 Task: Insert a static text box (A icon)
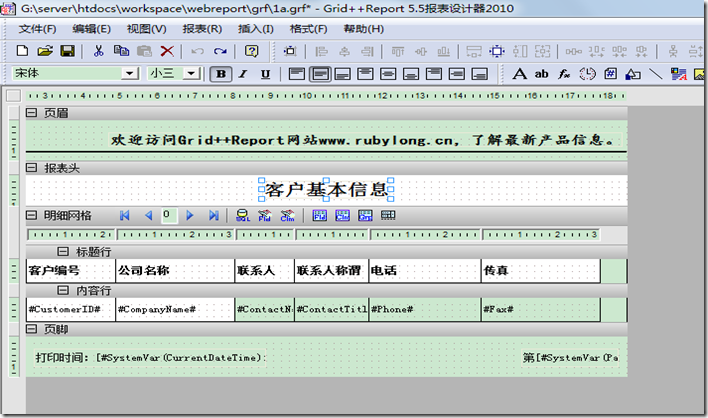click(519, 74)
